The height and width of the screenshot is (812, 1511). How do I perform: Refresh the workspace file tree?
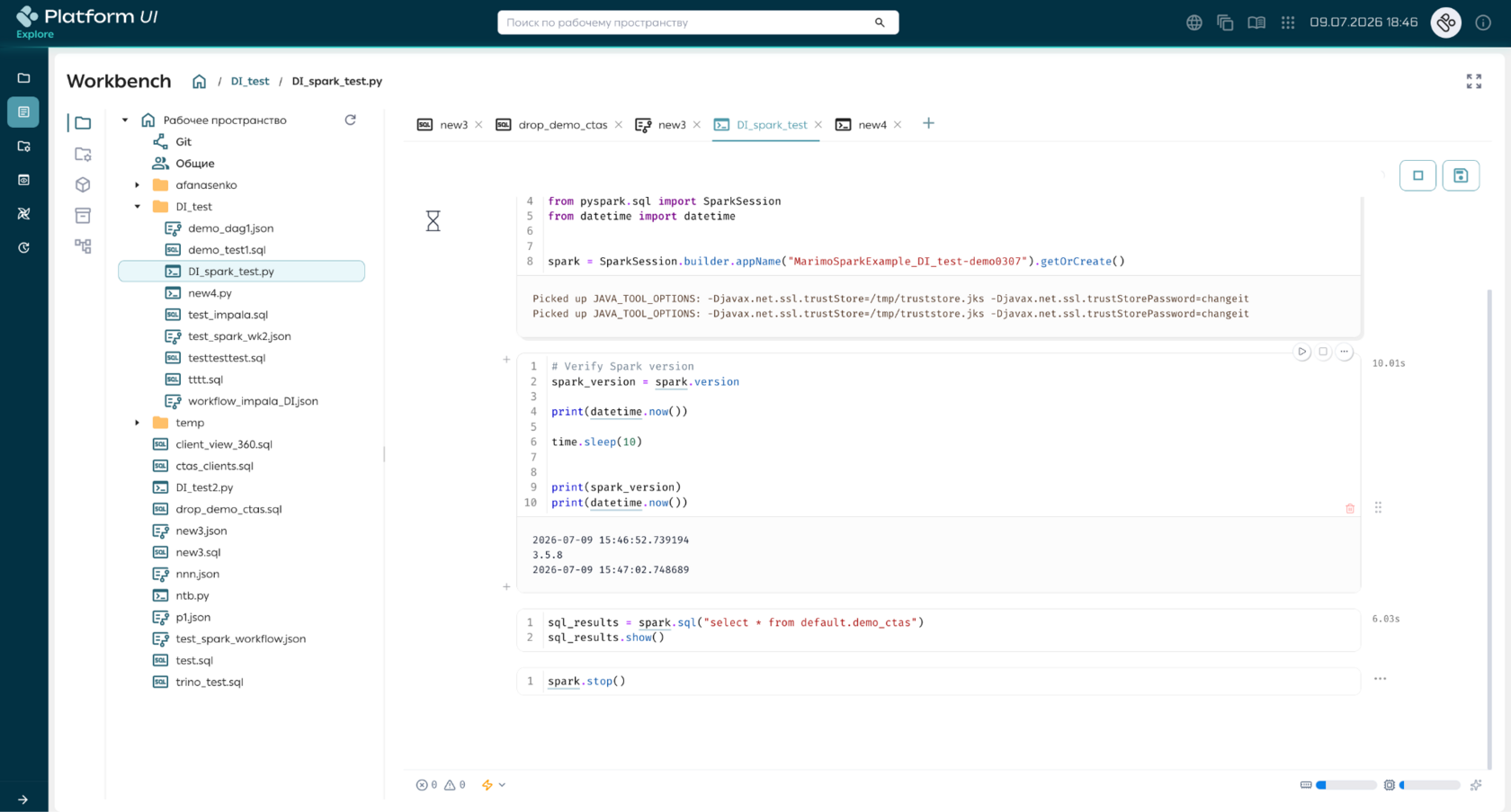[x=350, y=120]
